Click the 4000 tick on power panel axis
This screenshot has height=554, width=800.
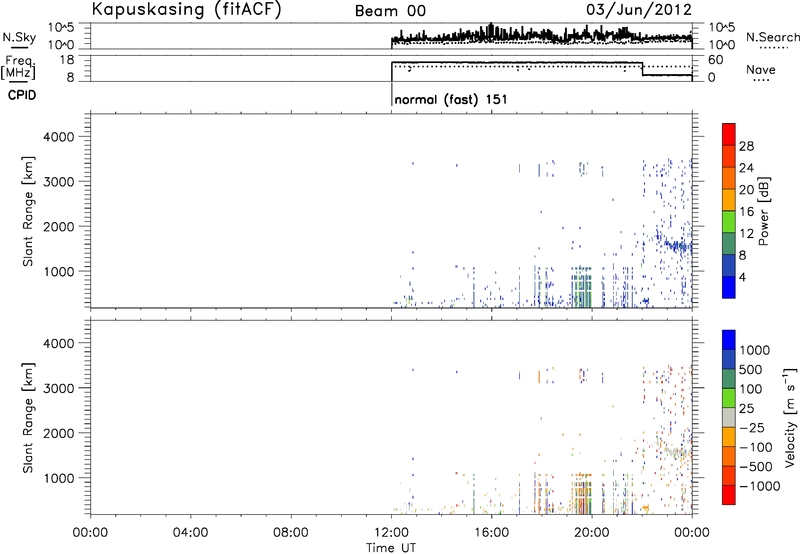click(59, 137)
